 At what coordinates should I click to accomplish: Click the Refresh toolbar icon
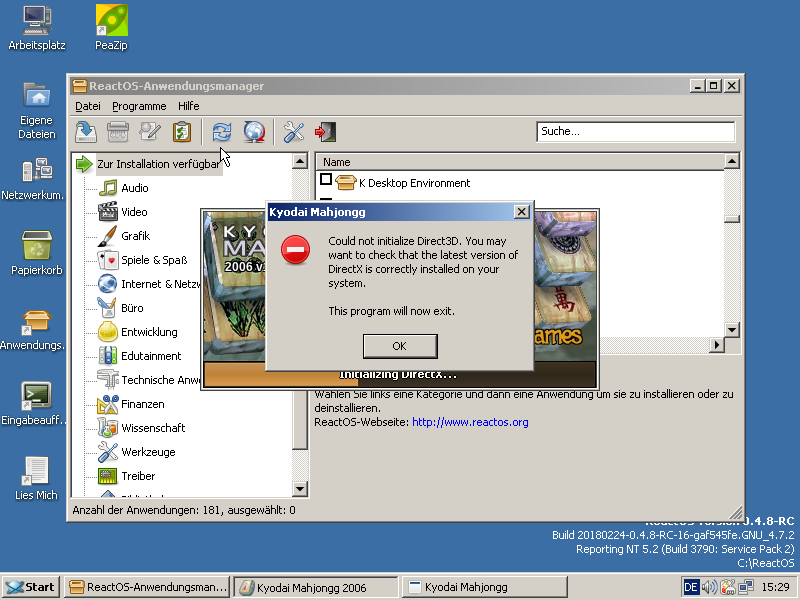tap(222, 132)
